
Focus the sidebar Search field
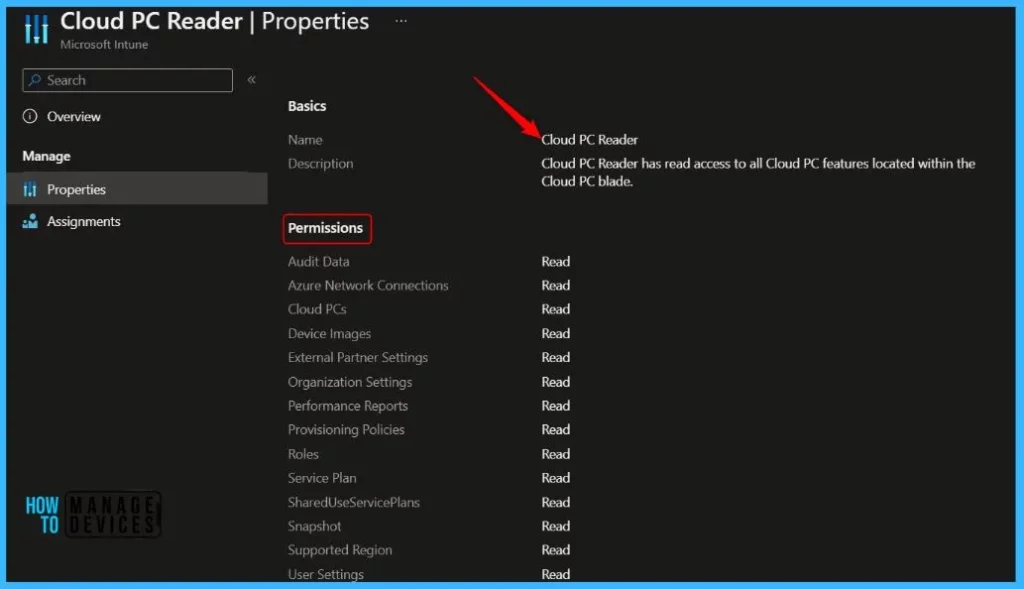(x=127, y=80)
